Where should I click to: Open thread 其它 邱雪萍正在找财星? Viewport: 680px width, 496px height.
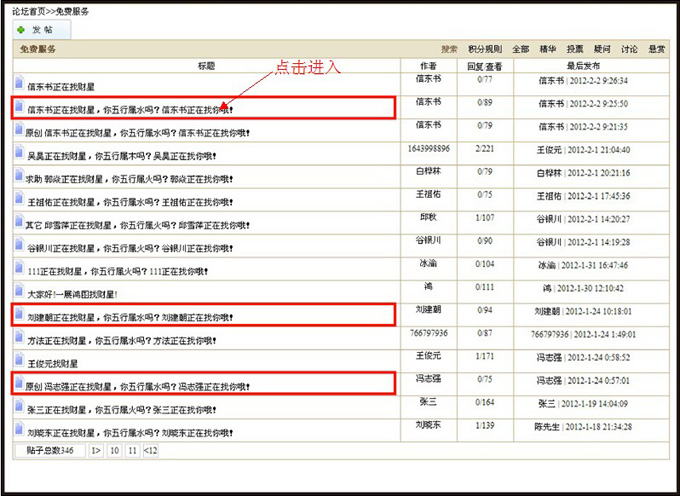pos(137,225)
